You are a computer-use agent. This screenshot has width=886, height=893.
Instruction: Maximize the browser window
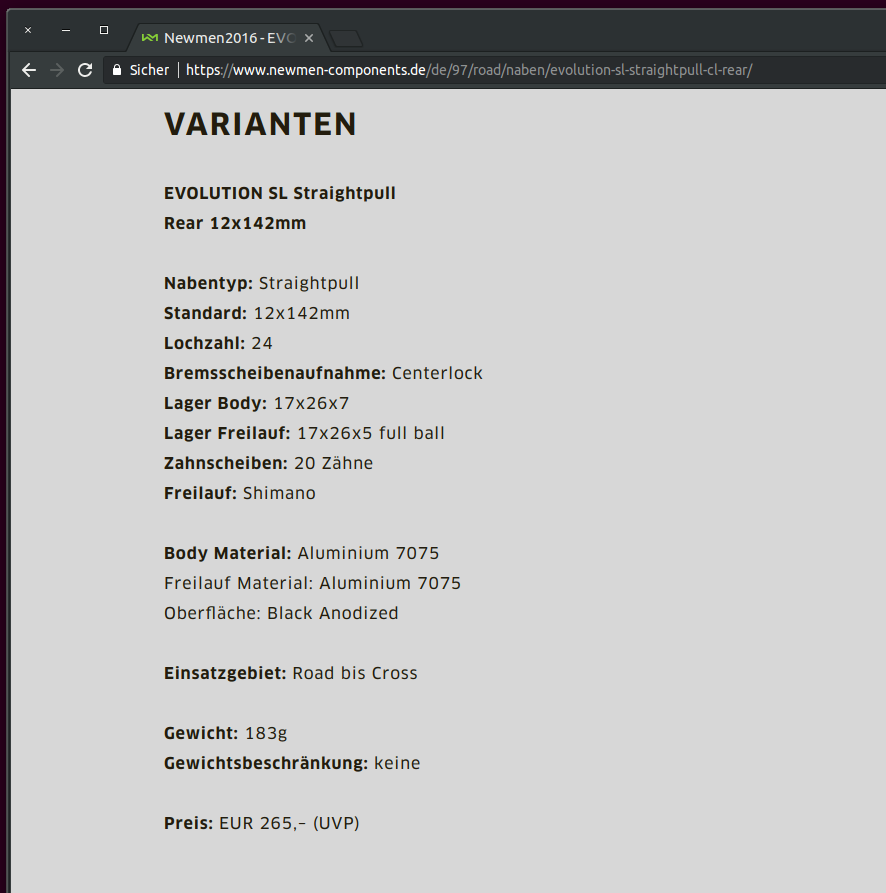(104, 30)
